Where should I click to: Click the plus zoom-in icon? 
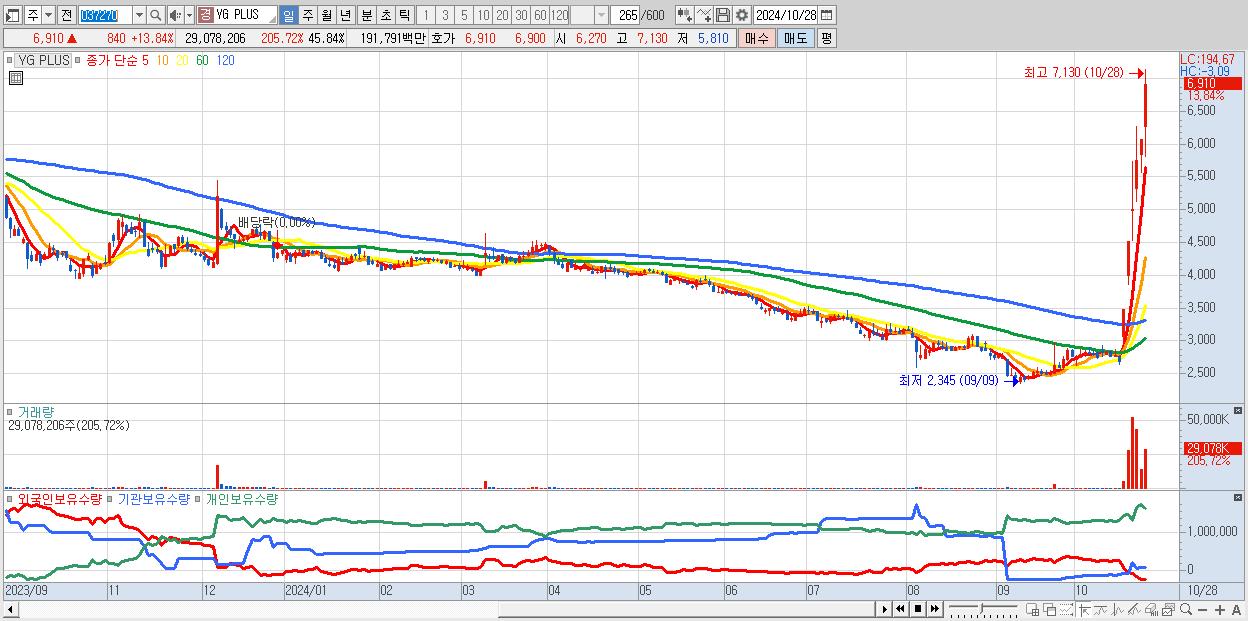1220,610
